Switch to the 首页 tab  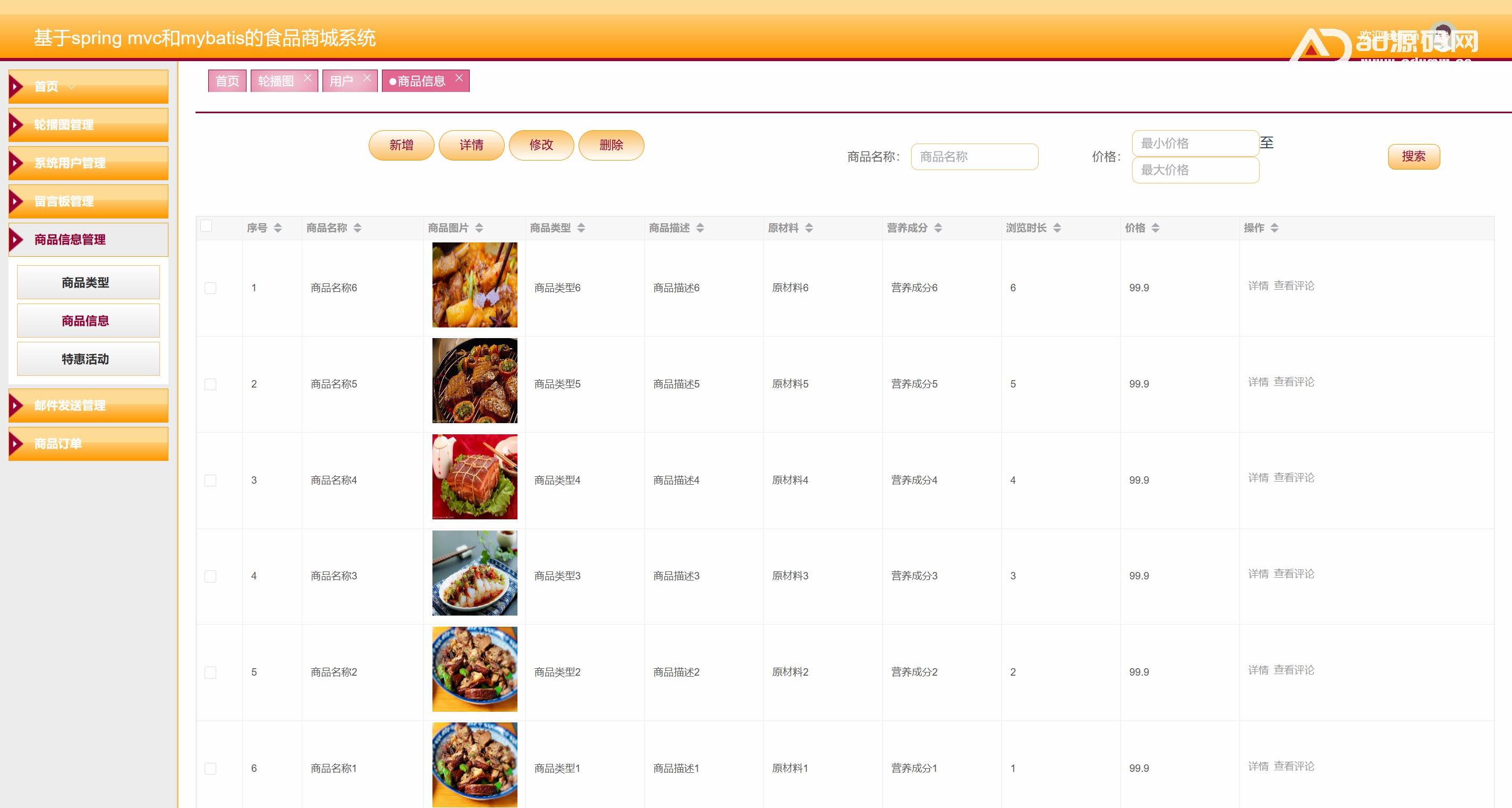tap(227, 81)
